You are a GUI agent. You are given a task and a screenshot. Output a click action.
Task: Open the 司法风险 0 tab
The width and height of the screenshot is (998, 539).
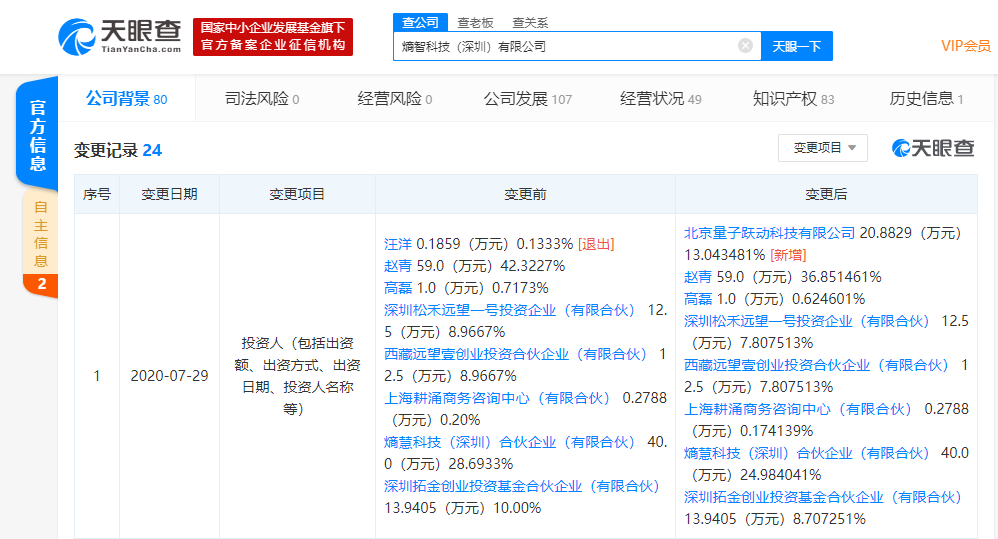click(x=262, y=99)
